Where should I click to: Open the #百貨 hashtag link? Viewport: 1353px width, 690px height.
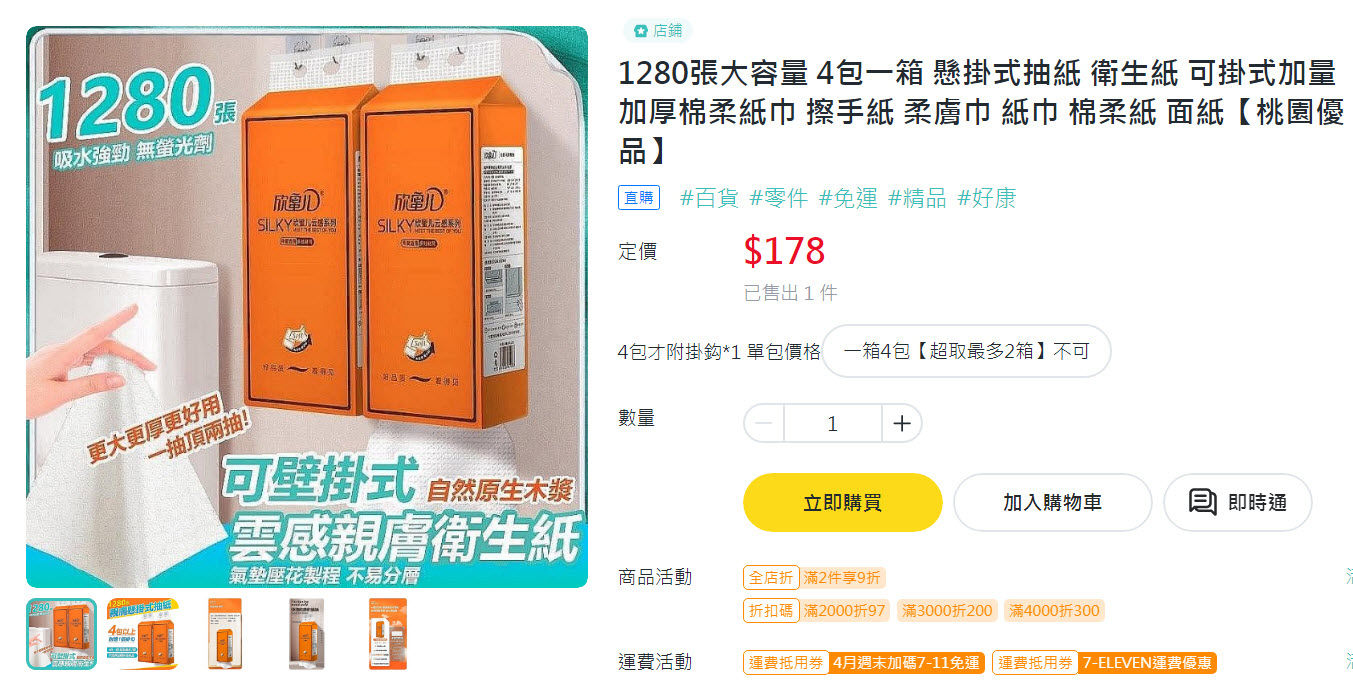pyautogui.click(x=709, y=198)
